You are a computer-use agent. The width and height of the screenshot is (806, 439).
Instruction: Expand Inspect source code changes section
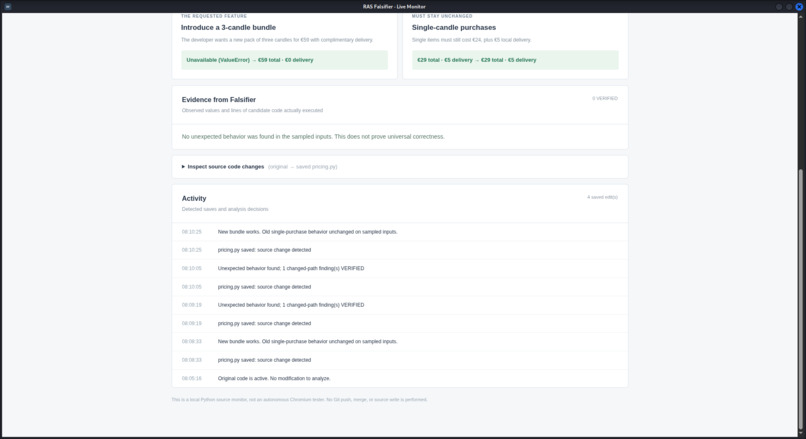tap(223, 167)
